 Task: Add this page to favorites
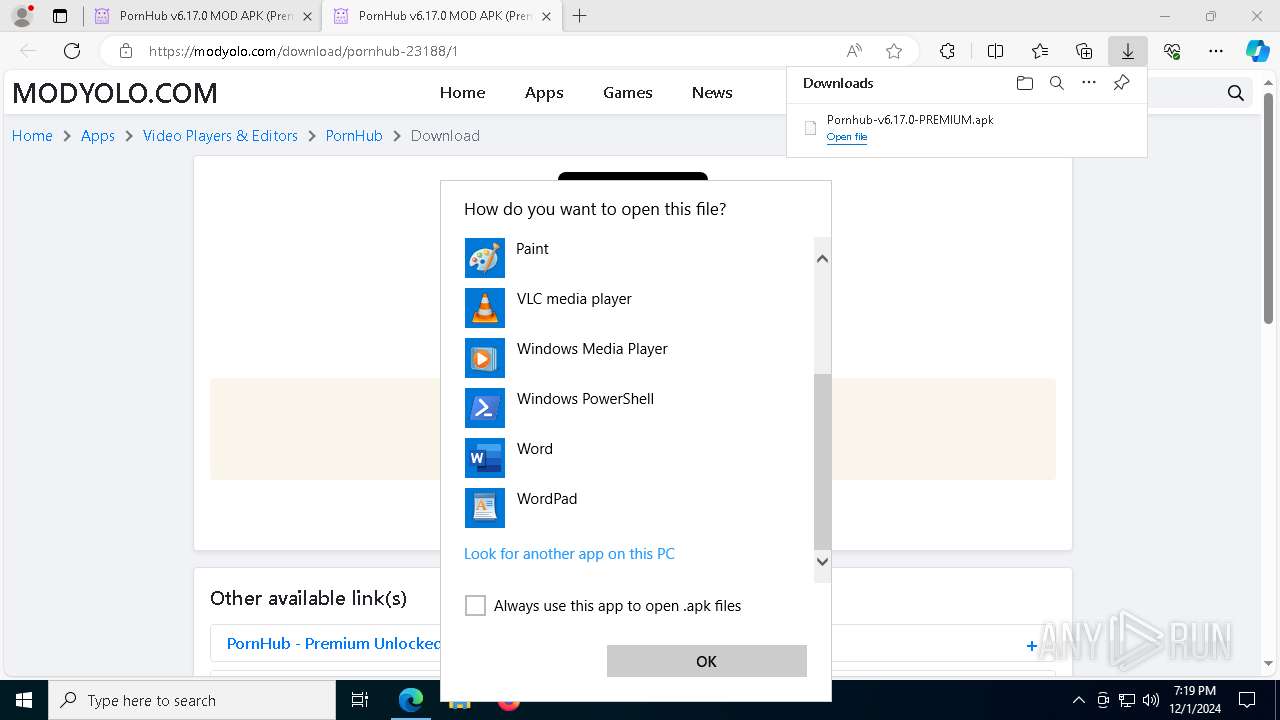[x=894, y=51]
